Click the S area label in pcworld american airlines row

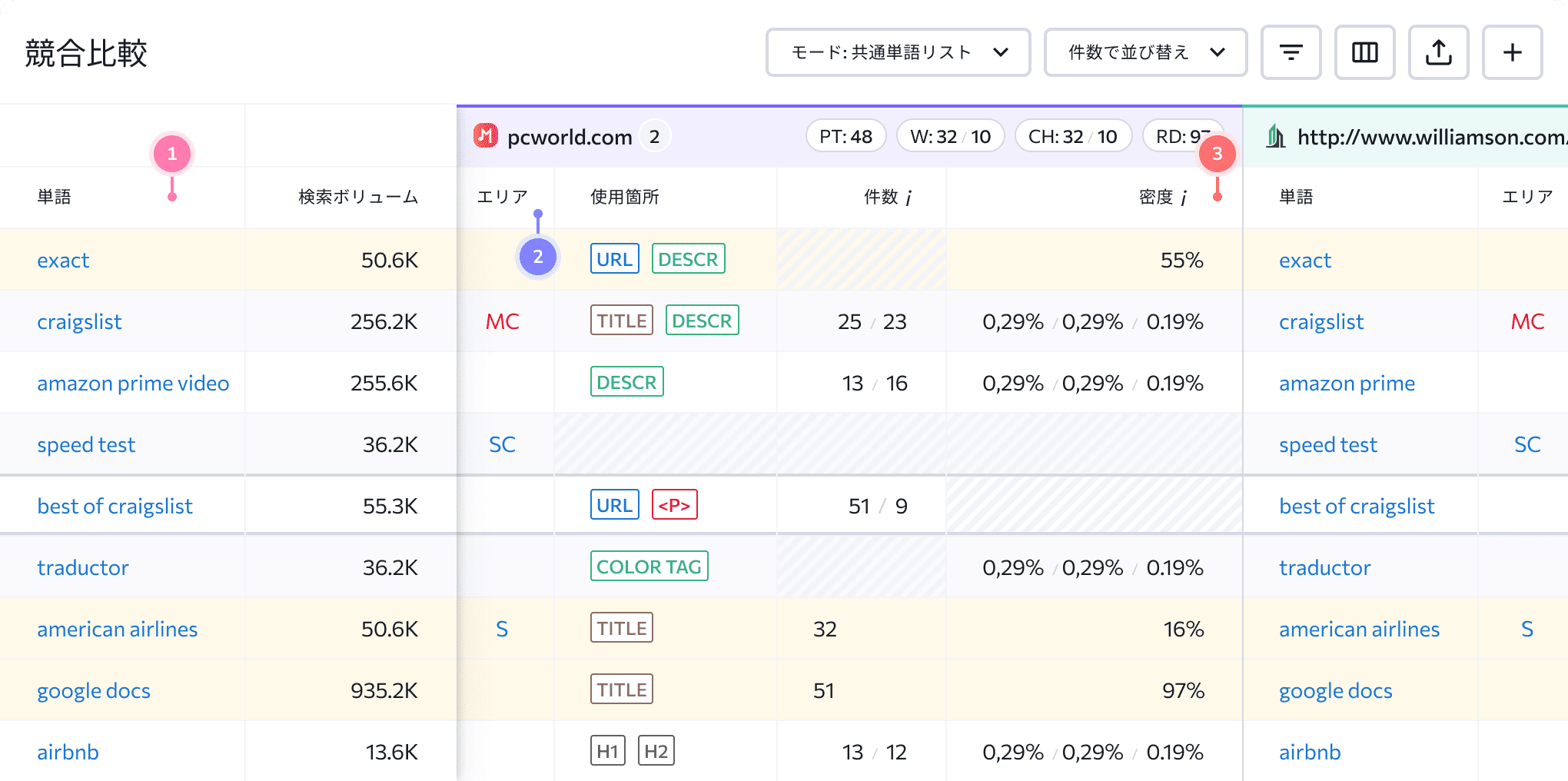coord(502,629)
